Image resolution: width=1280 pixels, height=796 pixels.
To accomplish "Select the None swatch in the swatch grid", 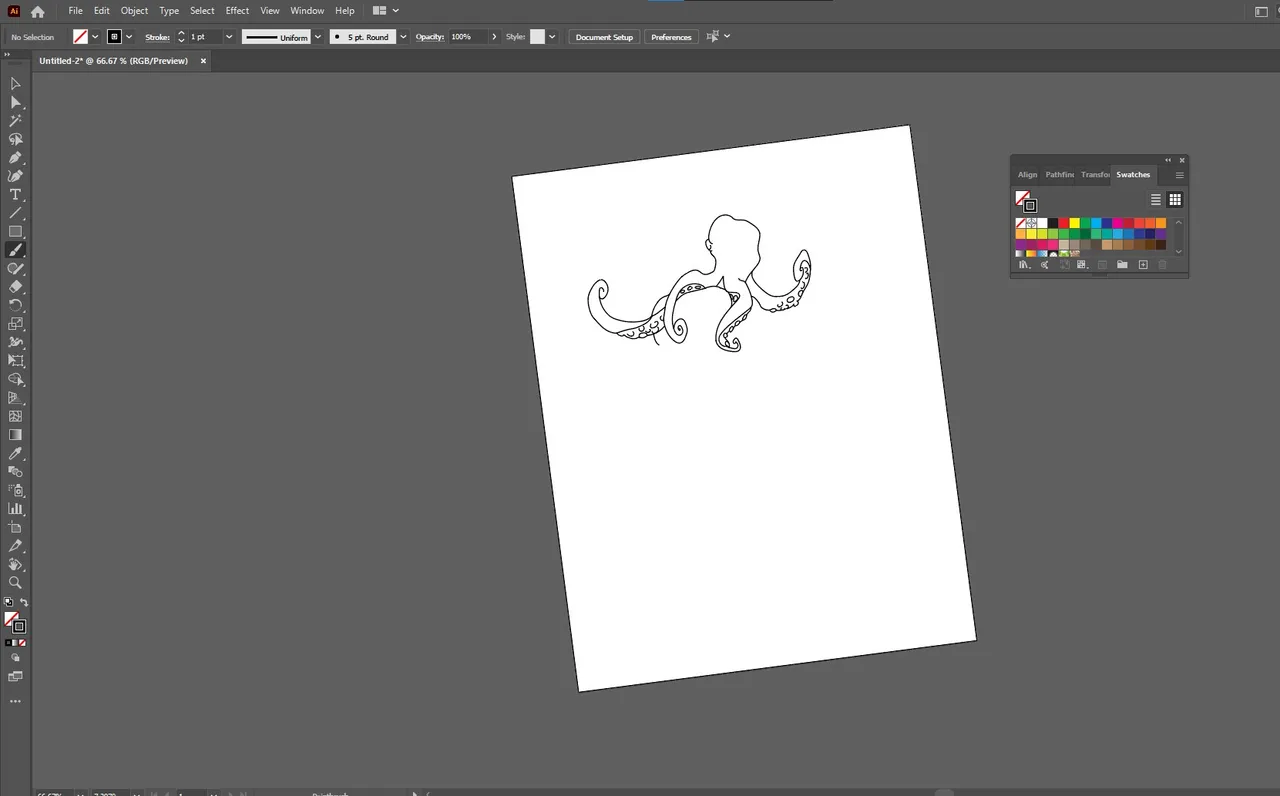I will point(1021,223).
